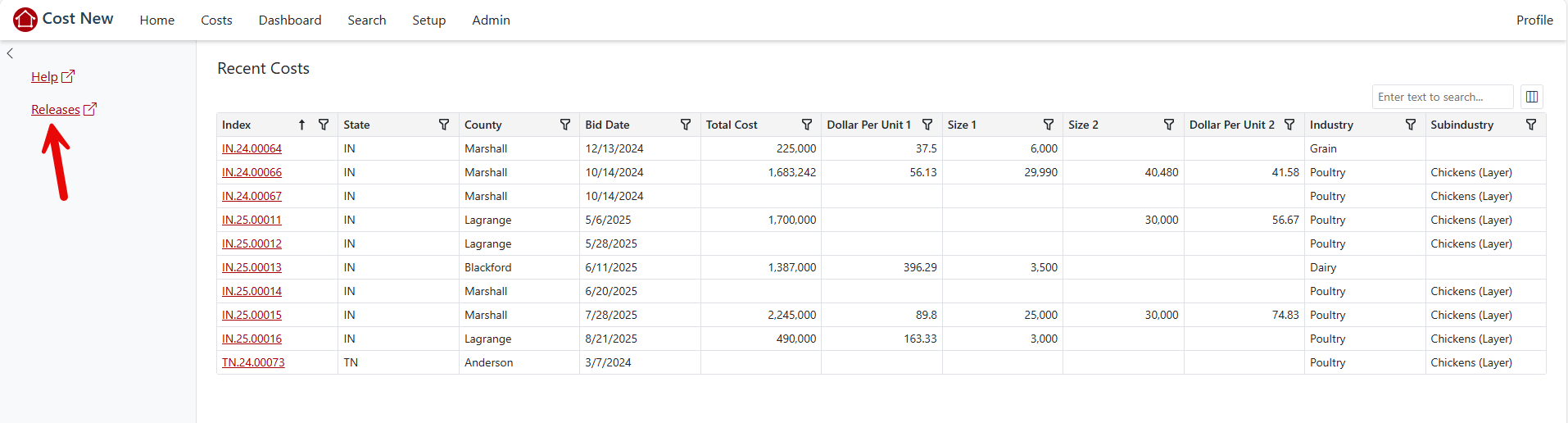Open filter for the Index column
Image resolution: width=1568 pixels, height=423 pixels.
pos(324,125)
